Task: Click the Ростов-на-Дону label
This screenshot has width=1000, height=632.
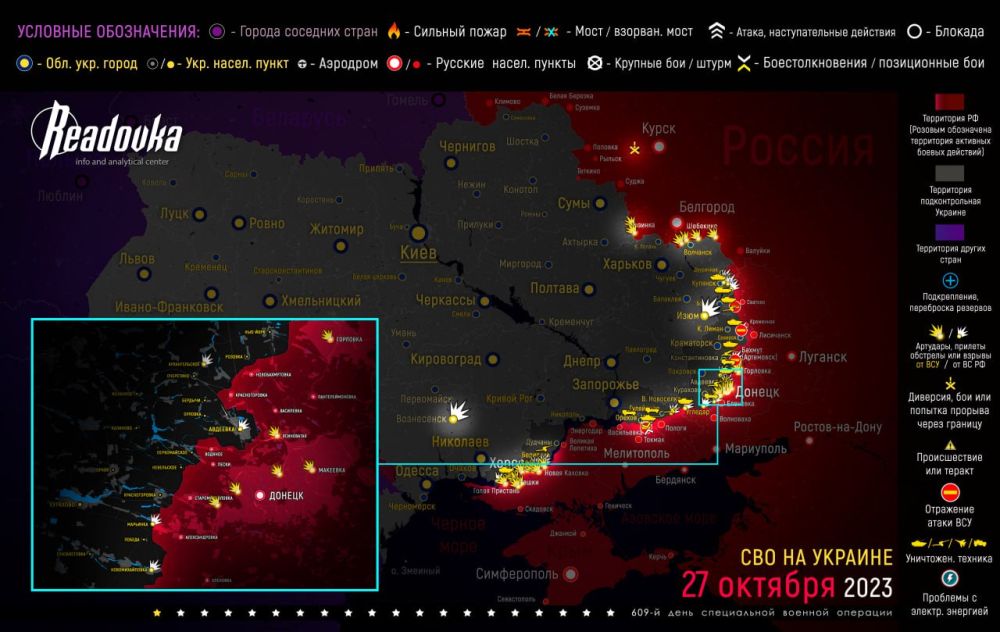Action: pyautogui.click(x=837, y=427)
